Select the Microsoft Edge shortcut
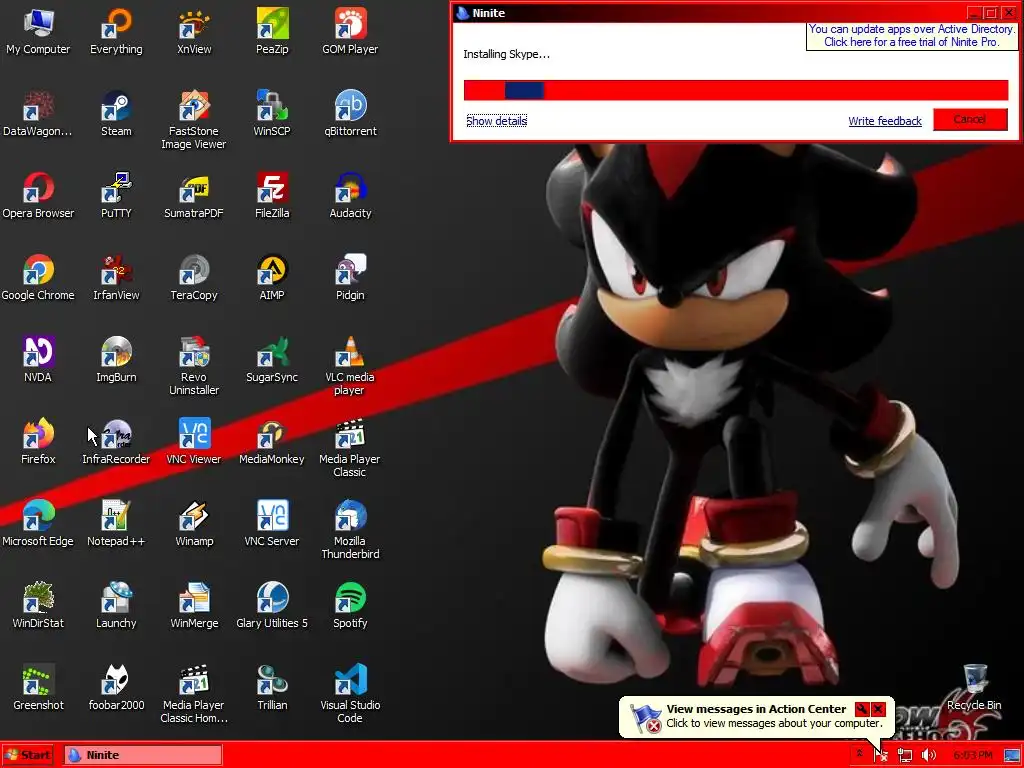The height and width of the screenshot is (768, 1024). (x=38, y=523)
